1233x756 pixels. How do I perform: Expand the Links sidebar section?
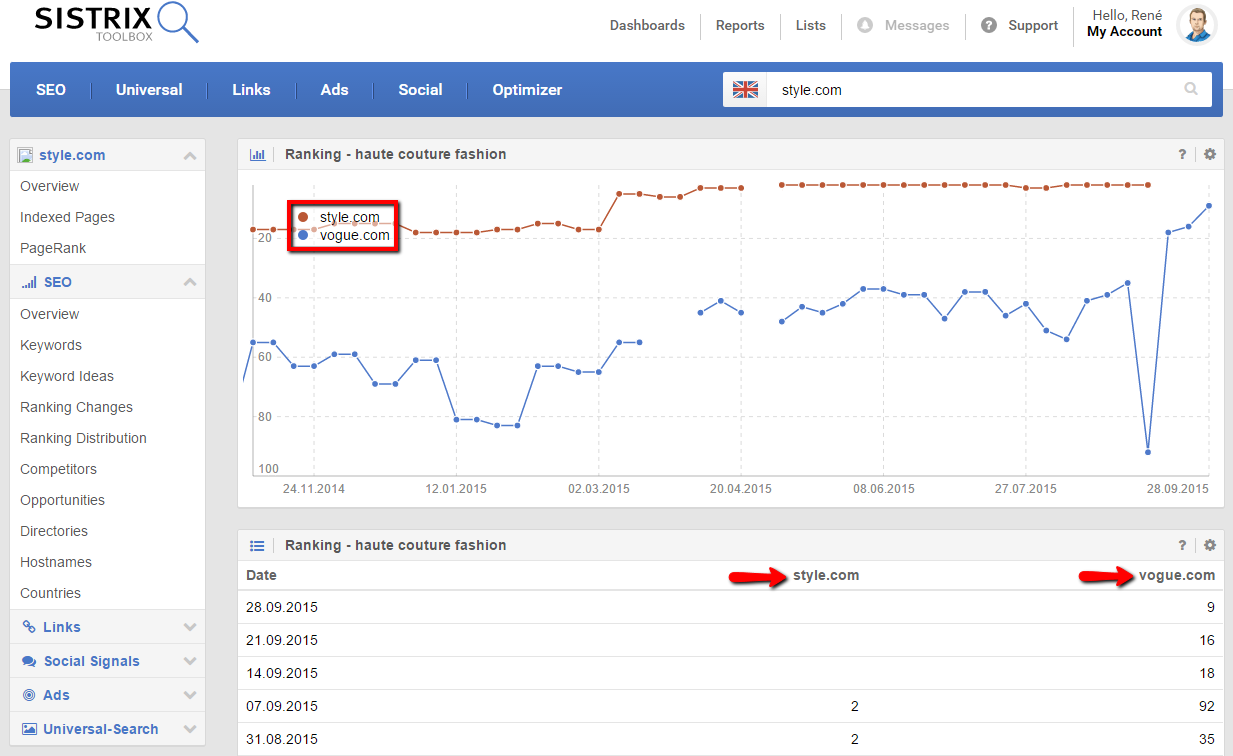pyautogui.click(x=189, y=627)
